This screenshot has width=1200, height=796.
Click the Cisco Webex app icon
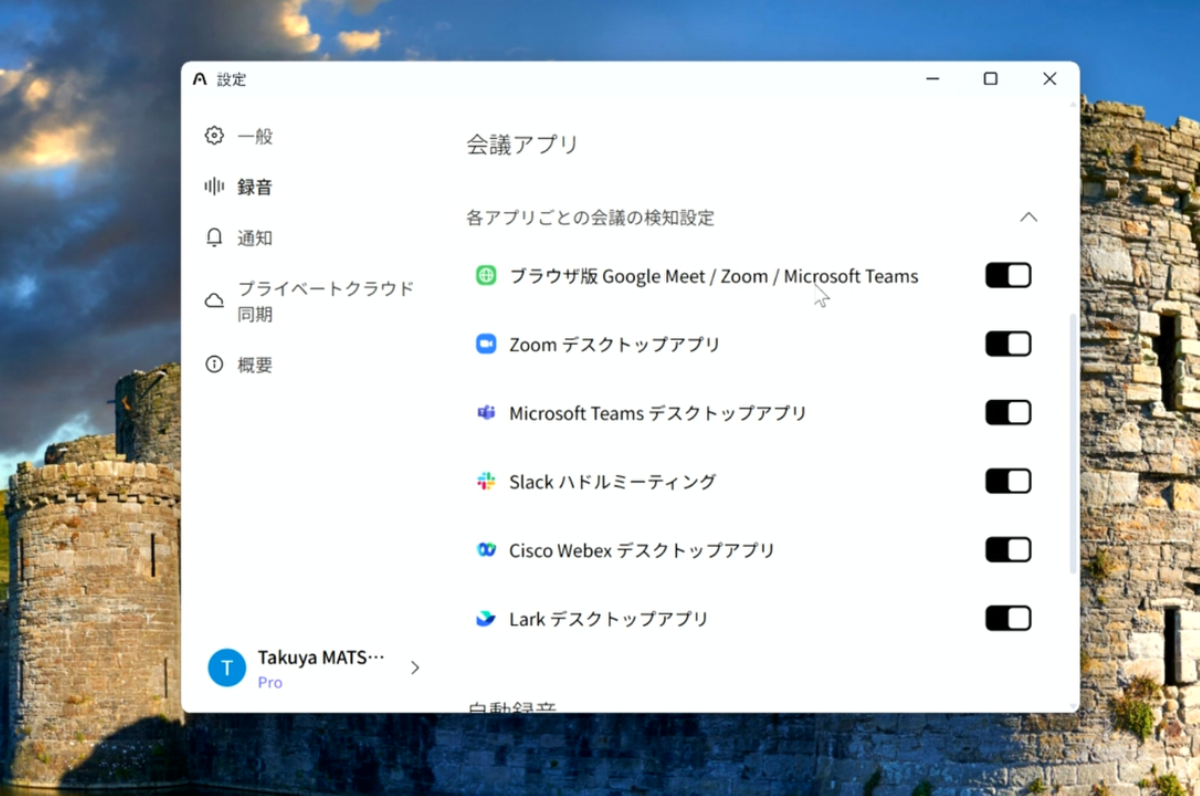(486, 550)
